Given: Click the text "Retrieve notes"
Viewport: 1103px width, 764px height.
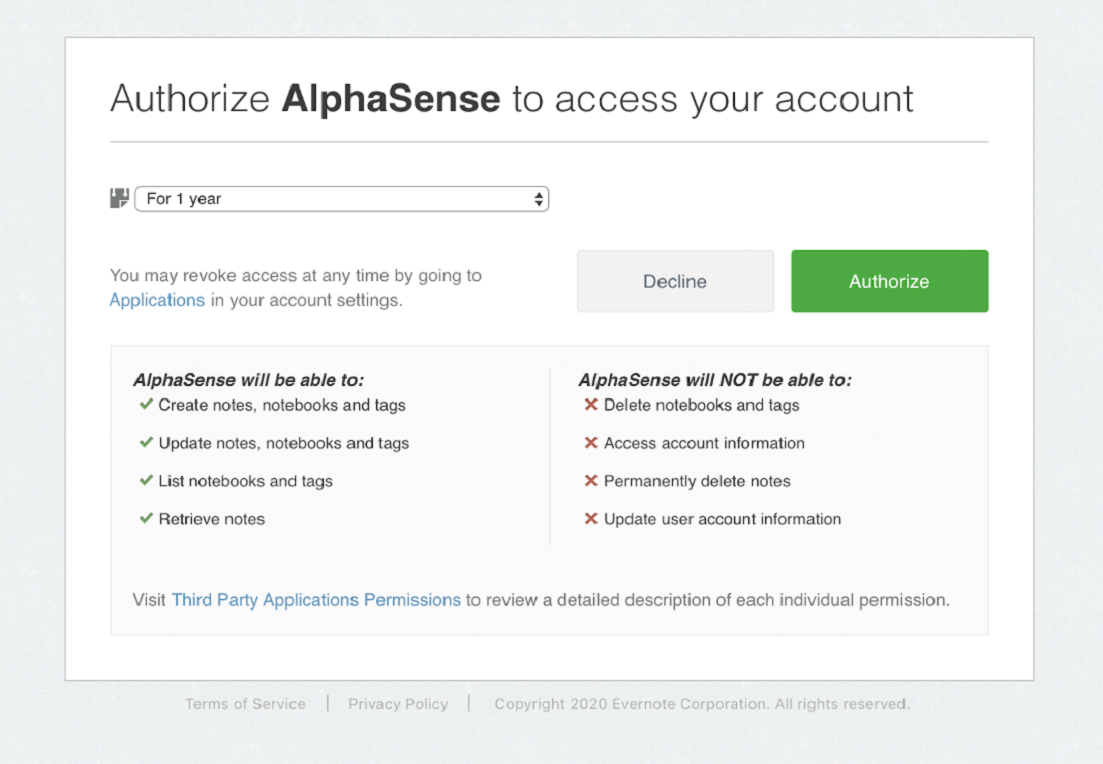Looking at the screenshot, I should [212, 519].
